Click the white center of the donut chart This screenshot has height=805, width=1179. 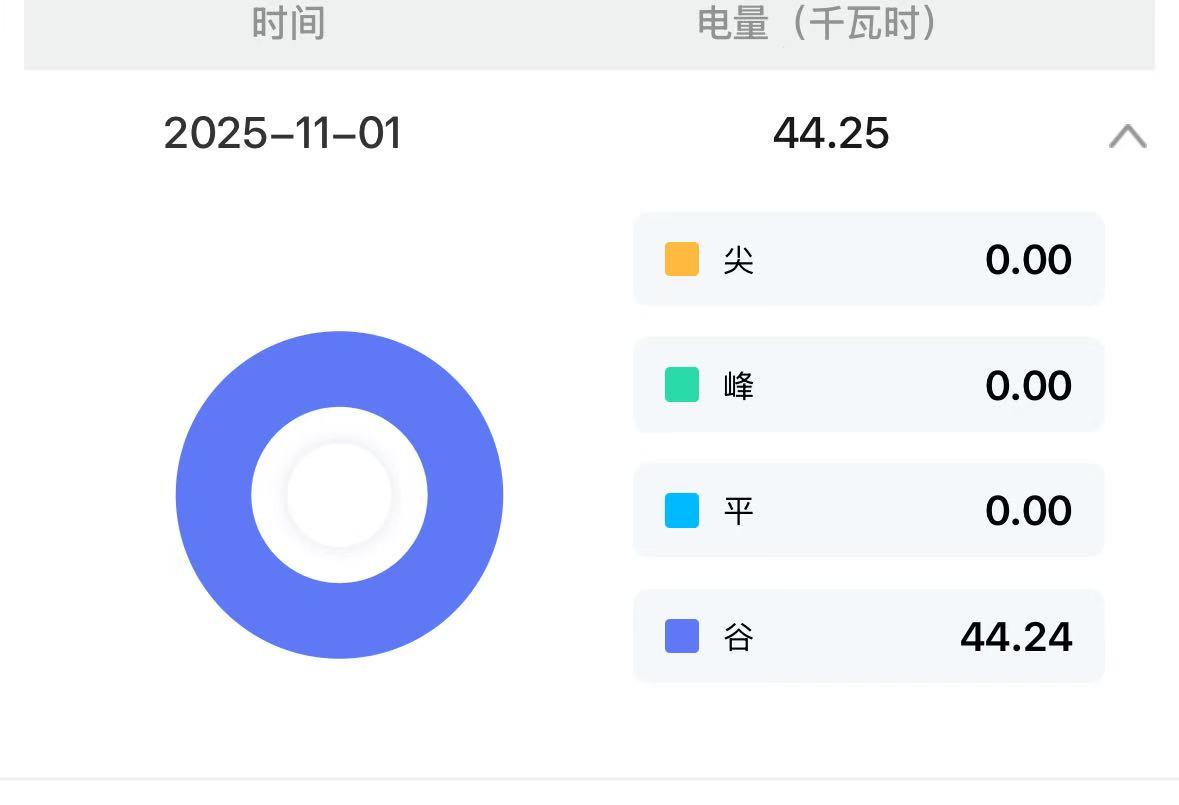click(339, 495)
